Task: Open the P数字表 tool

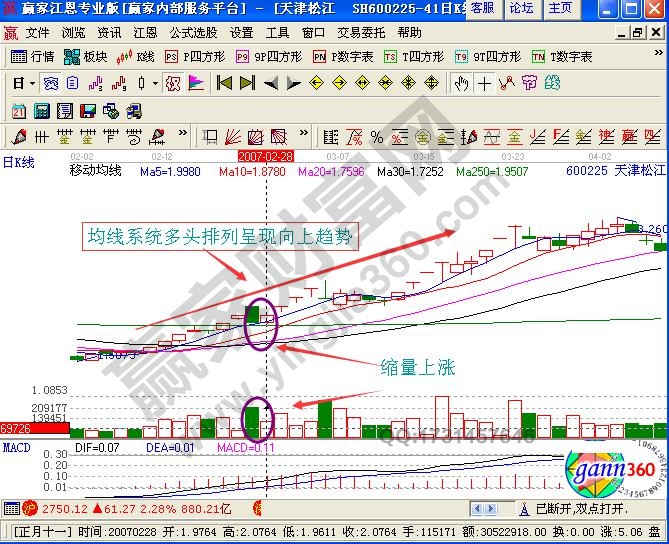Action: click(x=342, y=57)
